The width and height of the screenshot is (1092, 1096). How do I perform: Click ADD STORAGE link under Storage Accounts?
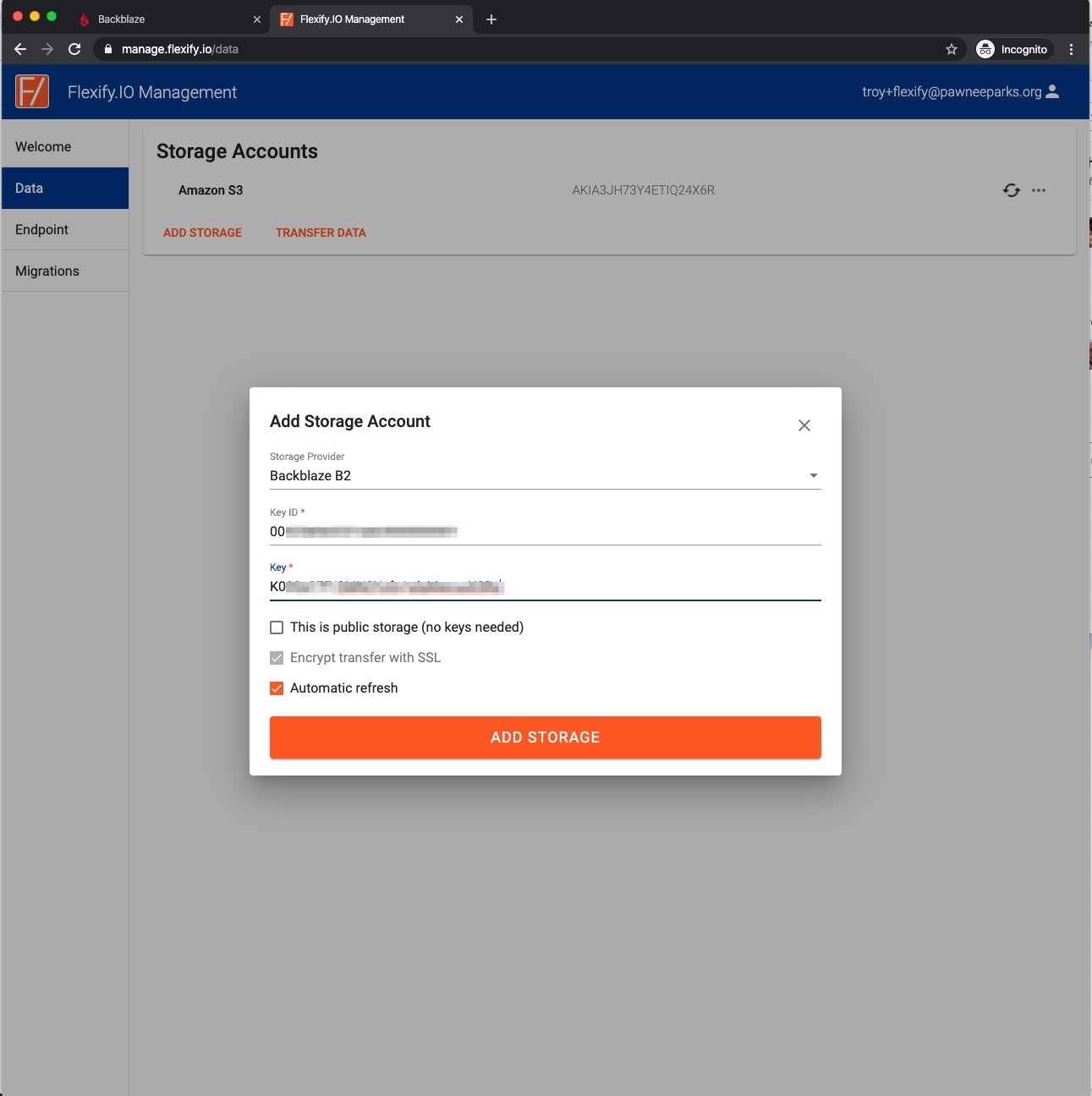pyautogui.click(x=202, y=233)
